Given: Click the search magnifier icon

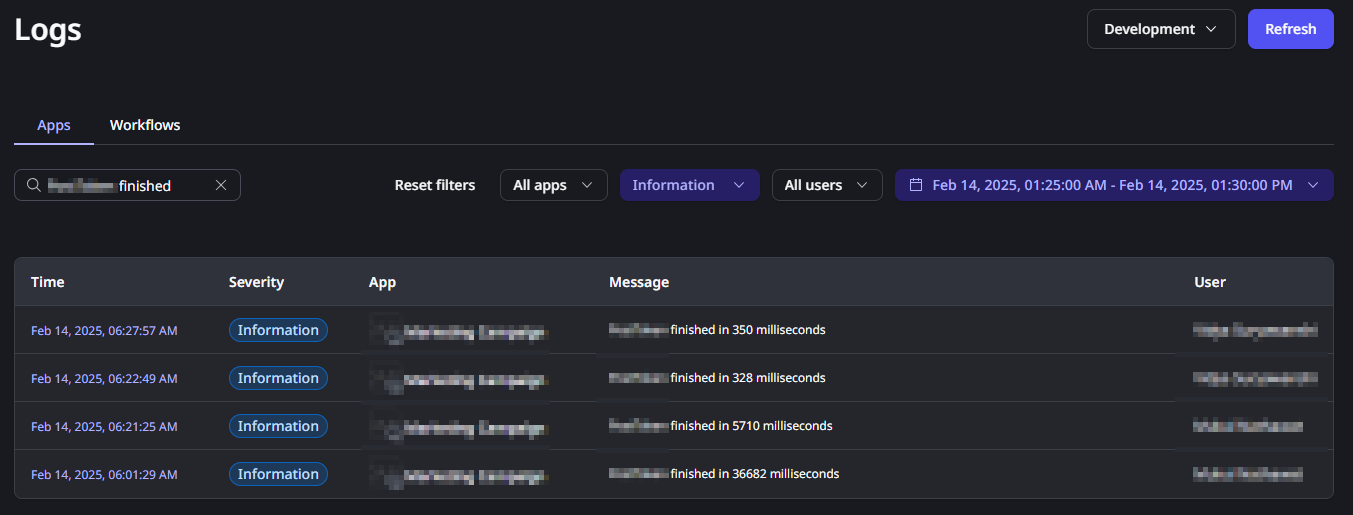Looking at the screenshot, I should pyautogui.click(x=34, y=185).
